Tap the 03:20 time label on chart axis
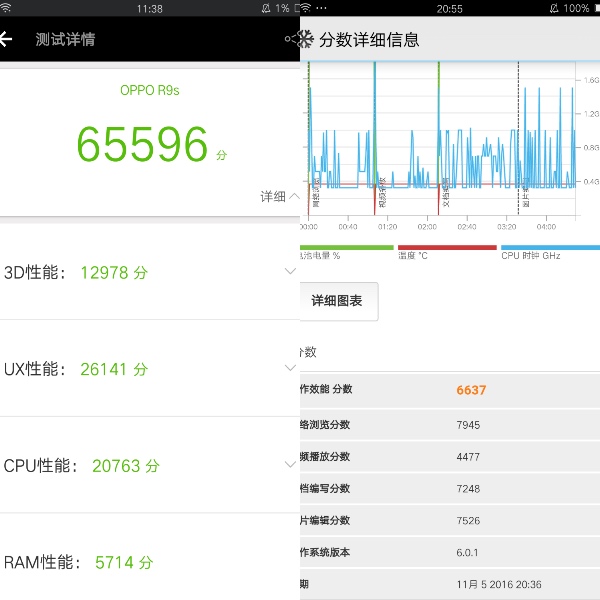The height and width of the screenshot is (600, 600). pyautogui.click(x=506, y=227)
